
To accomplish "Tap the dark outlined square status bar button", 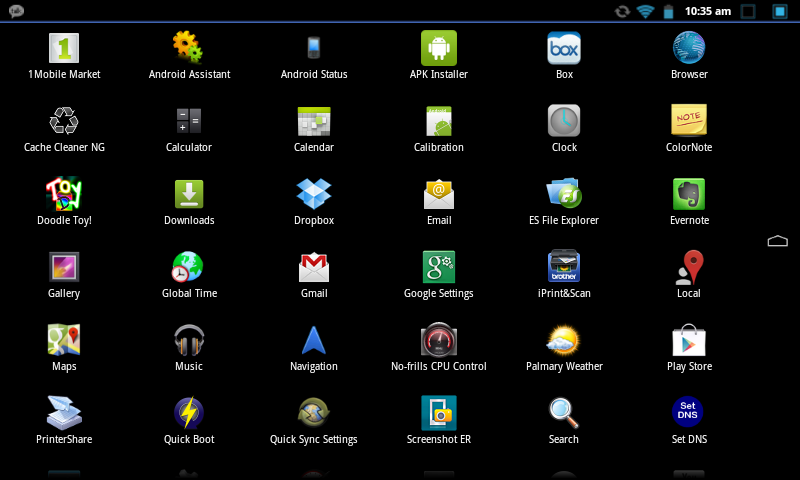I will click(748, 11).
